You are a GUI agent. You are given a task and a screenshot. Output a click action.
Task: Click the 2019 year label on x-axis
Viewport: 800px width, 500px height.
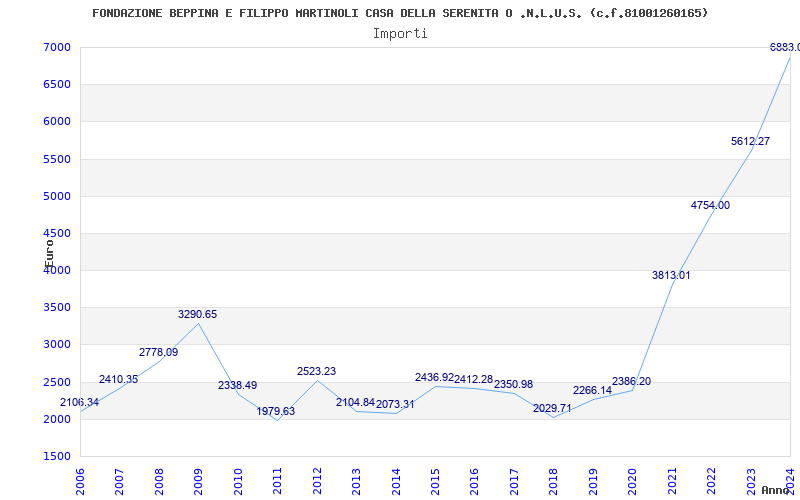coord(593,482)
